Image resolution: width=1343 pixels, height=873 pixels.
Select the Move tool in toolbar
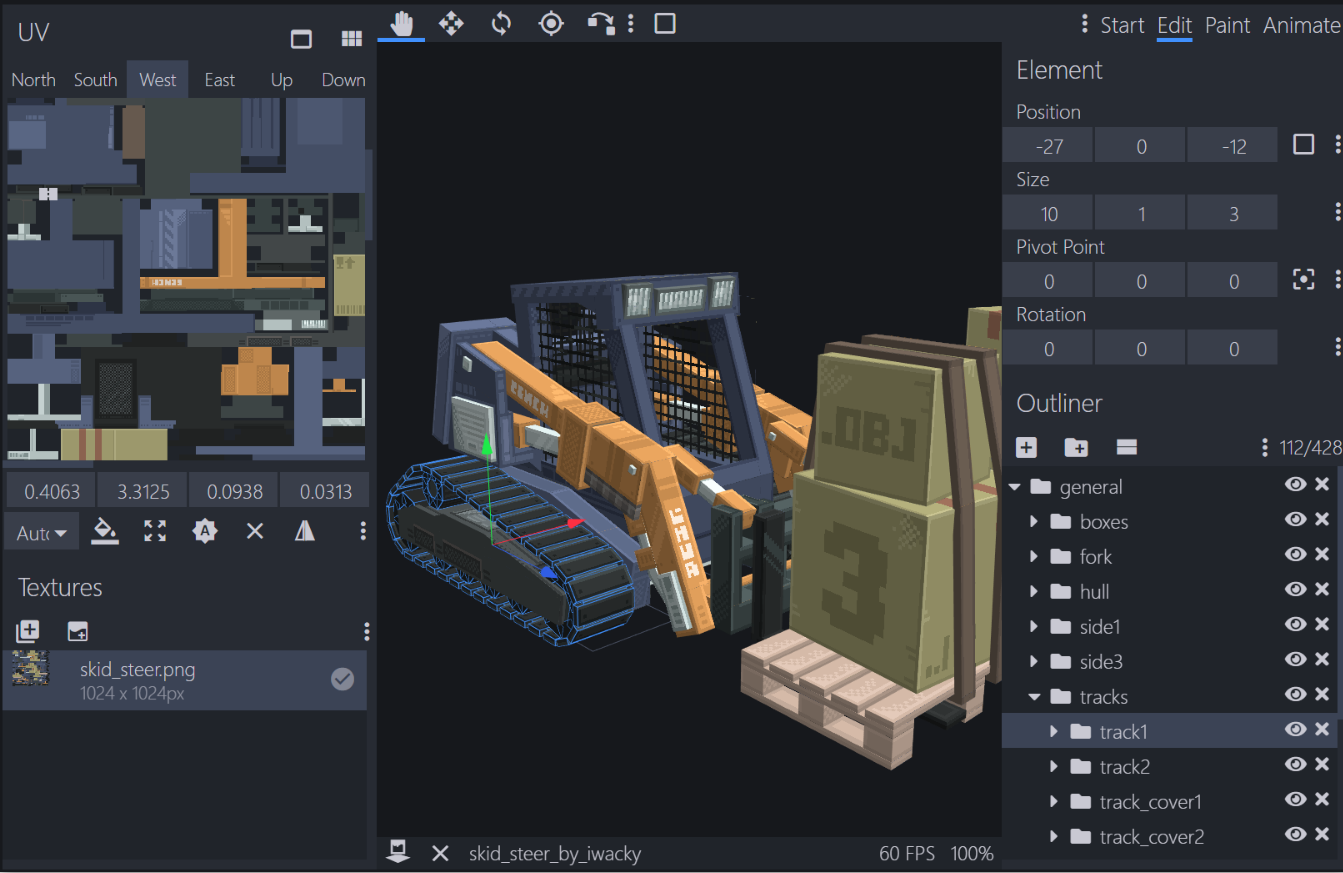coord(451,23)
